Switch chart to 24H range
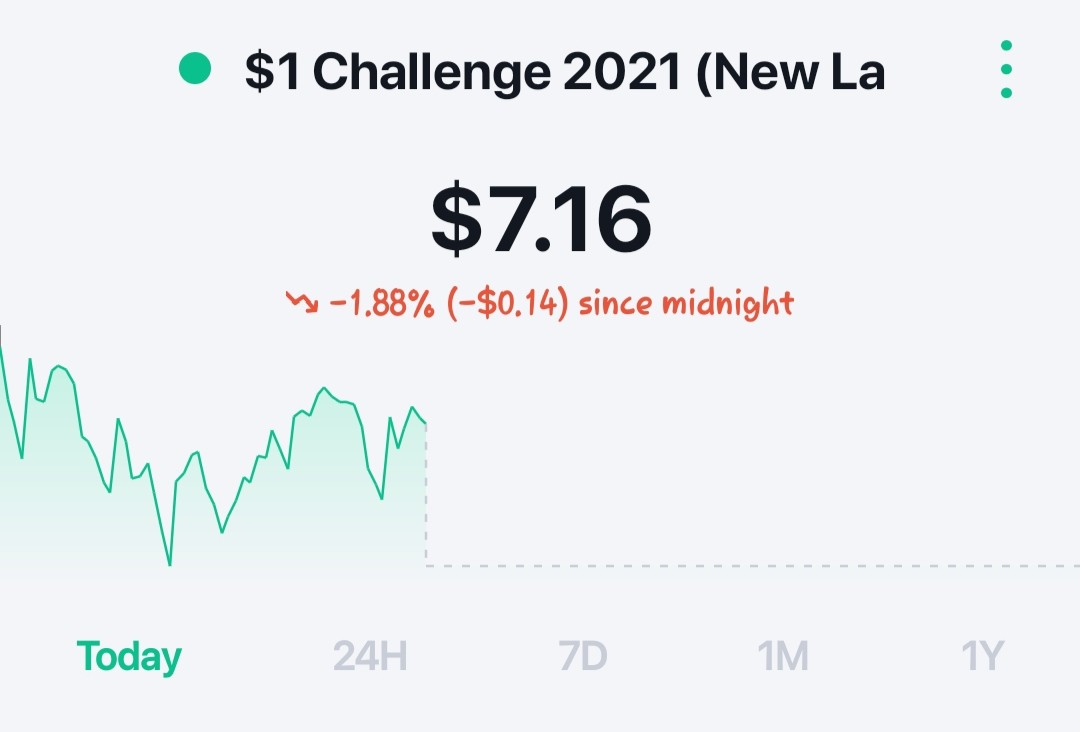The height and width of the screenshot is (732, 1080). (x=370, y=656)
